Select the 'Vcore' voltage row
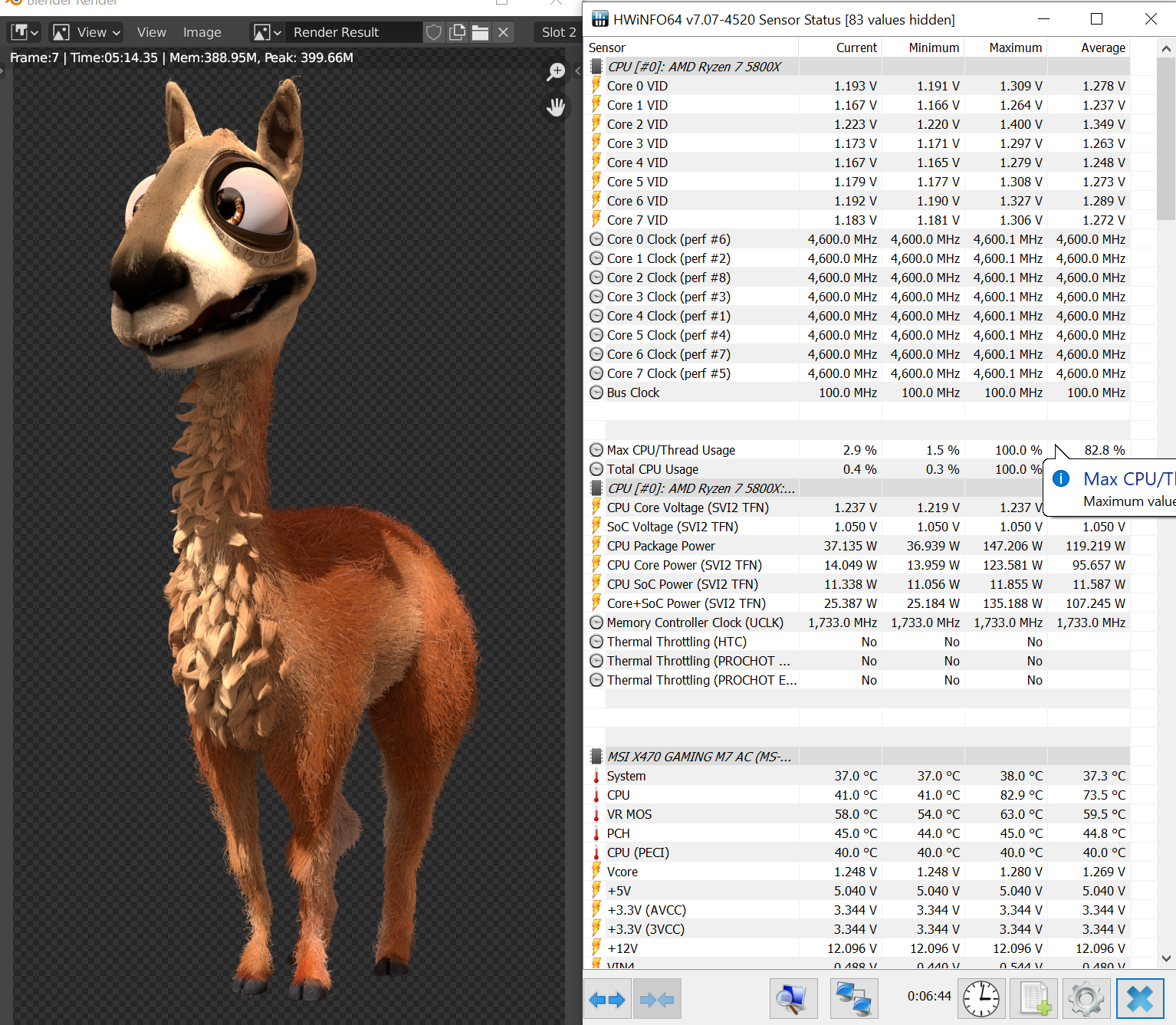Screen dimensions: 1176x1025 coord(857,872)
